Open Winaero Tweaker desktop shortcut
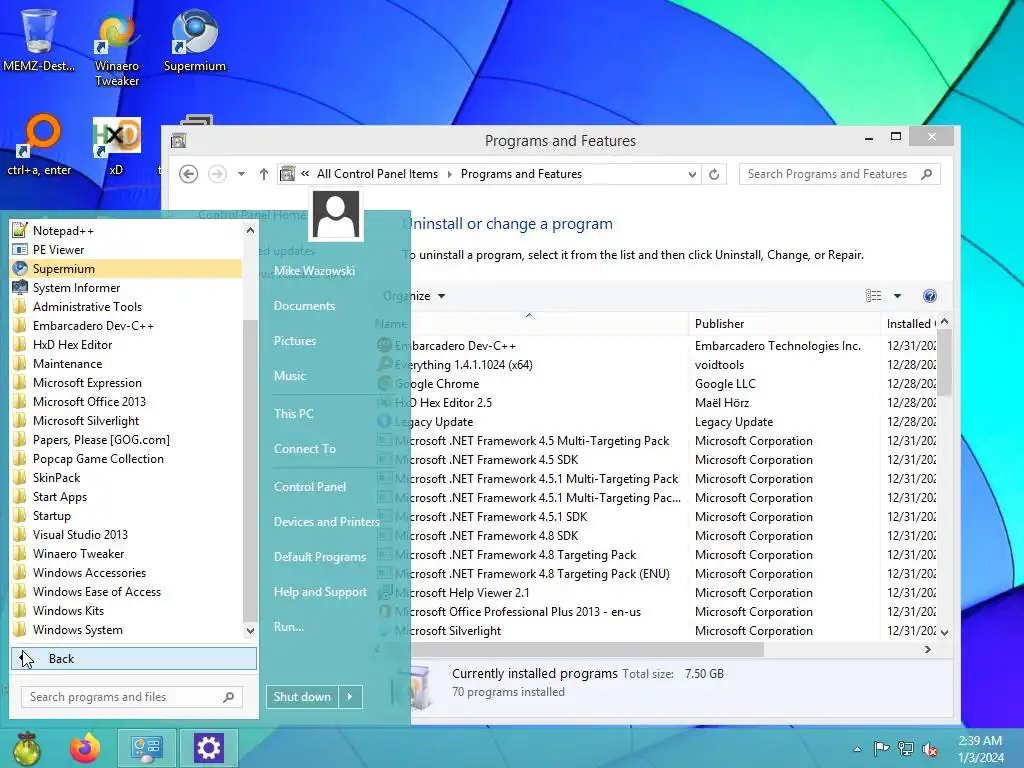1024x768 pixels. click(x=117, y=49)
